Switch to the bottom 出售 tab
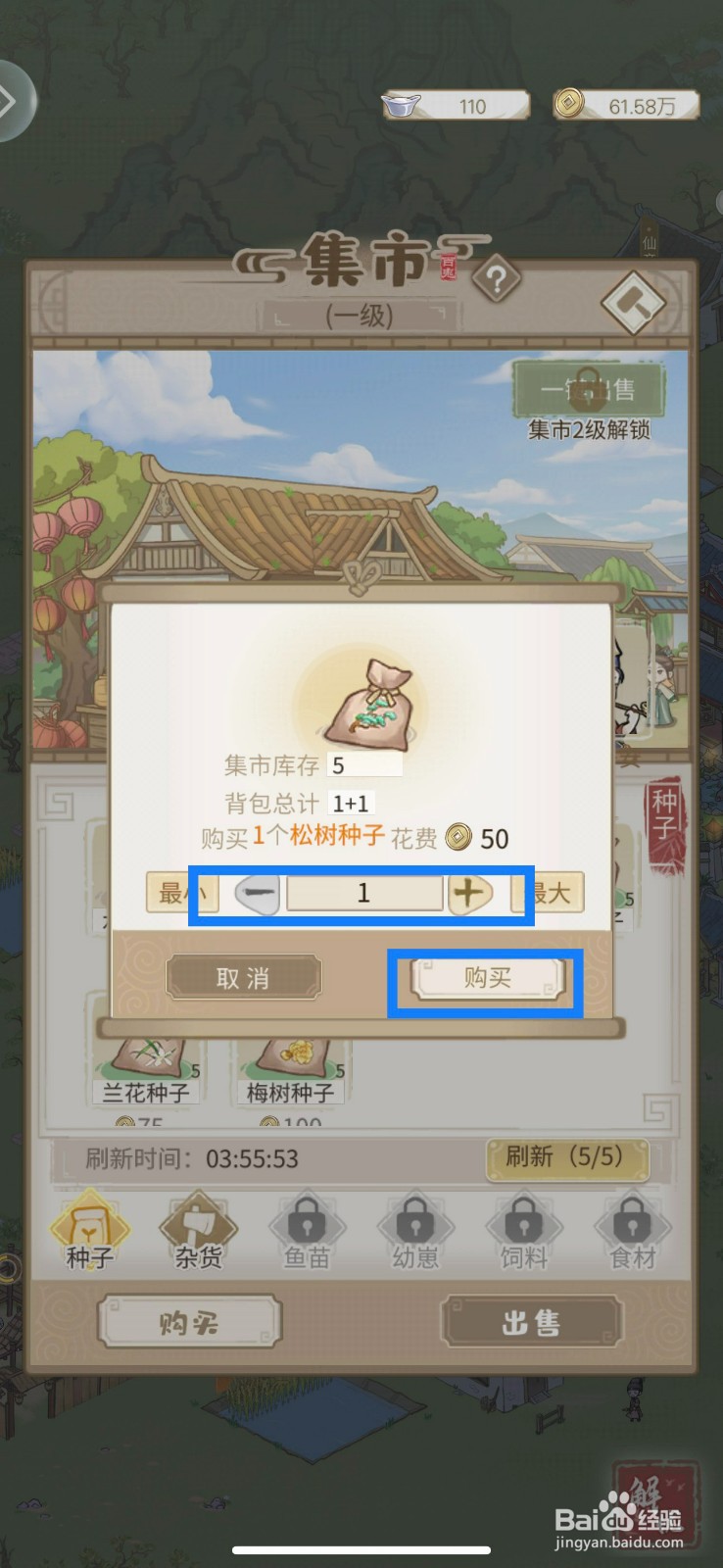 coord(531,1322)
